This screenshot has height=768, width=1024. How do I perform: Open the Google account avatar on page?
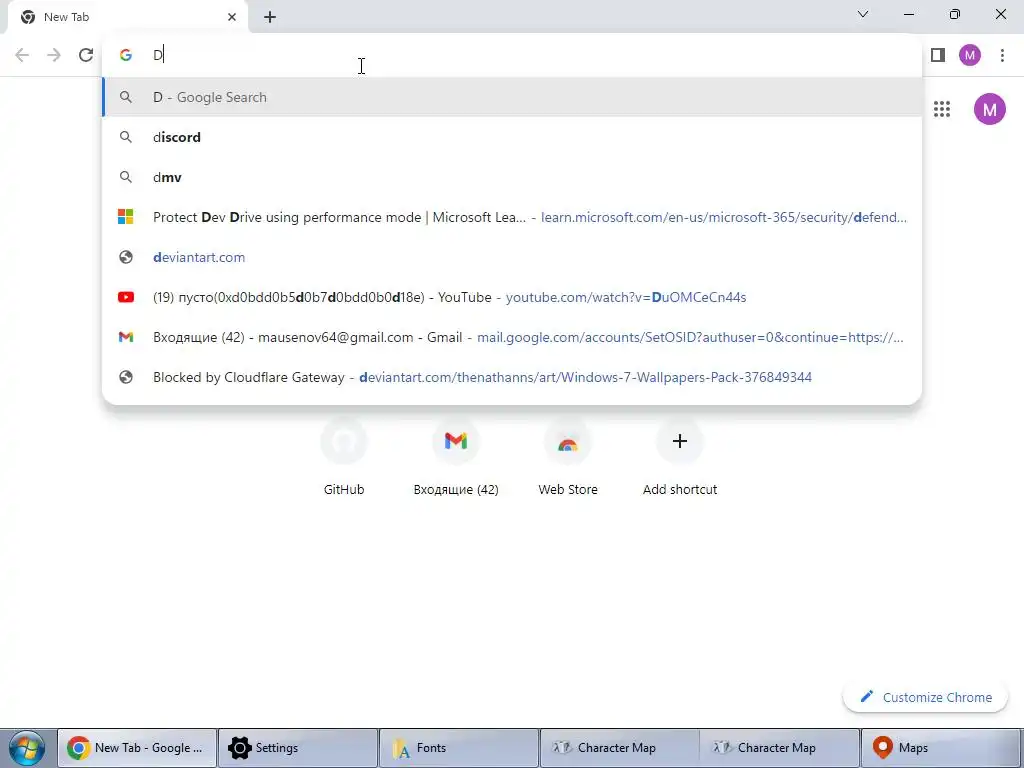pos(990,109)
